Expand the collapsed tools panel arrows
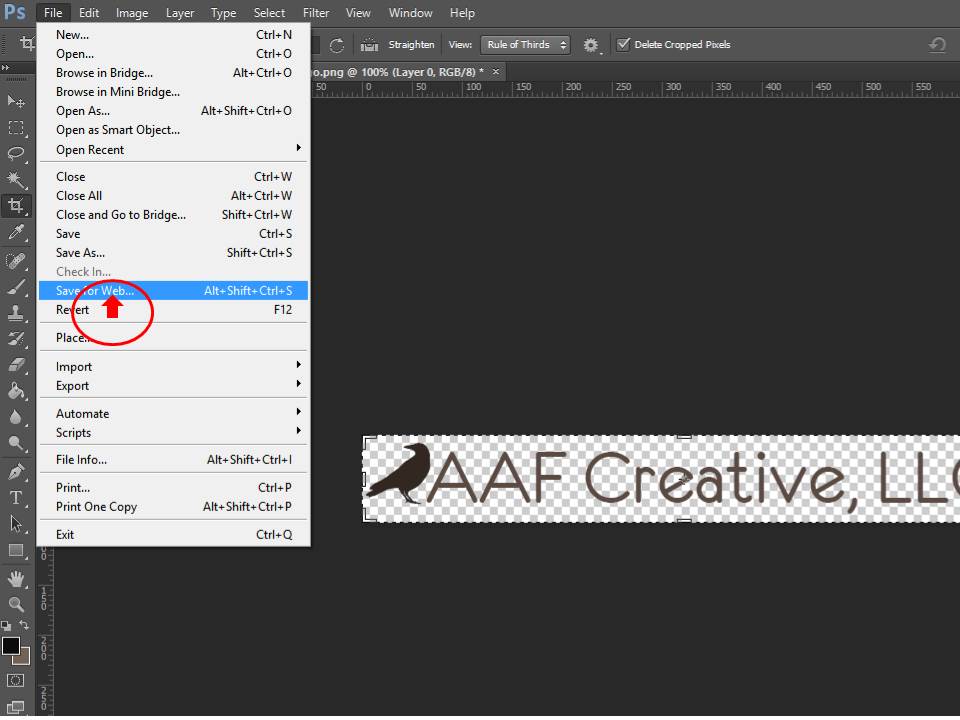Screen dimensions: 960x720 tap(6, 67)
